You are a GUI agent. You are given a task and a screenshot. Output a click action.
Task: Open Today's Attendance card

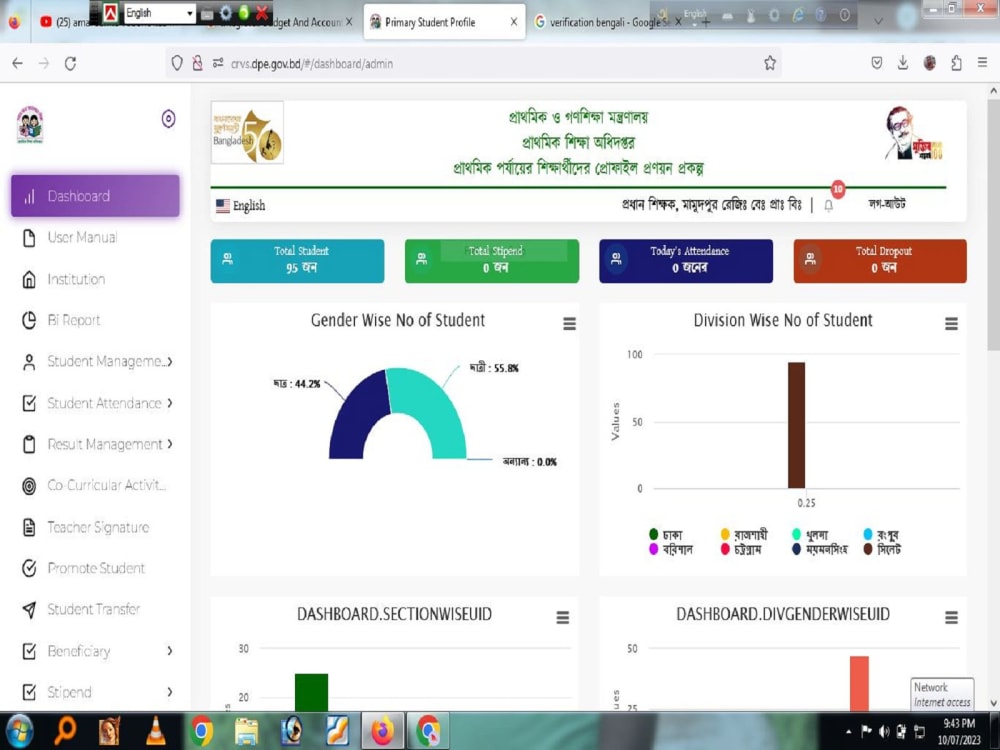(686, 261)
